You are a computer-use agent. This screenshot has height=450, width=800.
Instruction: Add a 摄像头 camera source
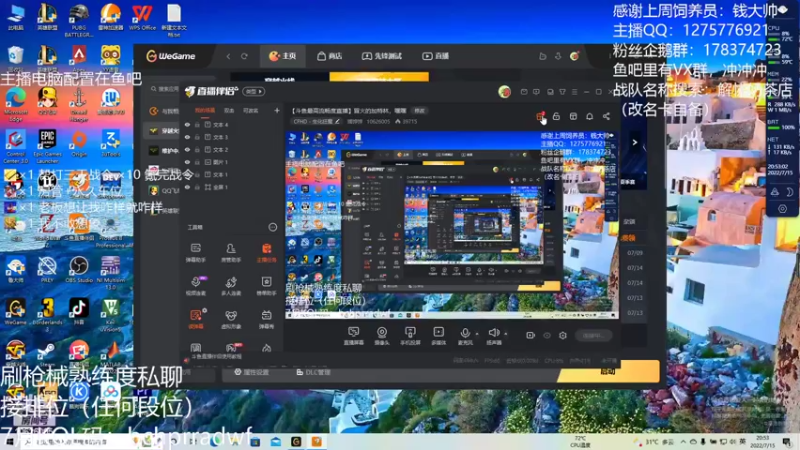tap(382, 336)
